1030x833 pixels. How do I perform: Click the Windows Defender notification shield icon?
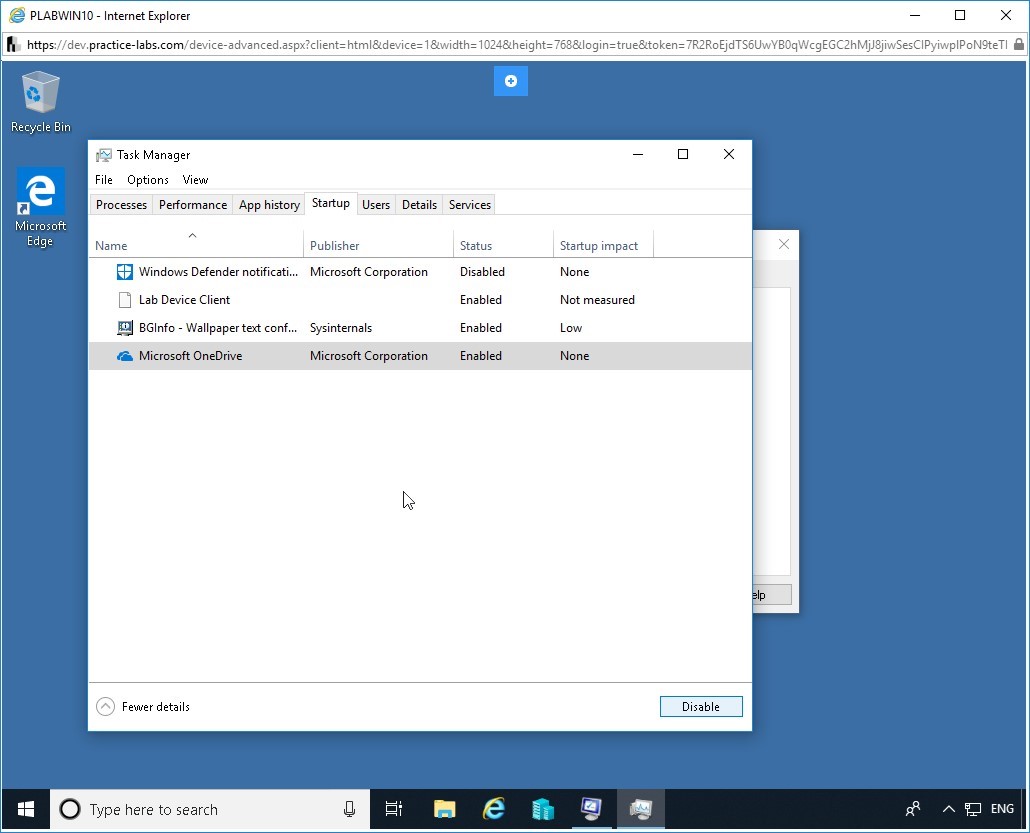tap(124, 272)
